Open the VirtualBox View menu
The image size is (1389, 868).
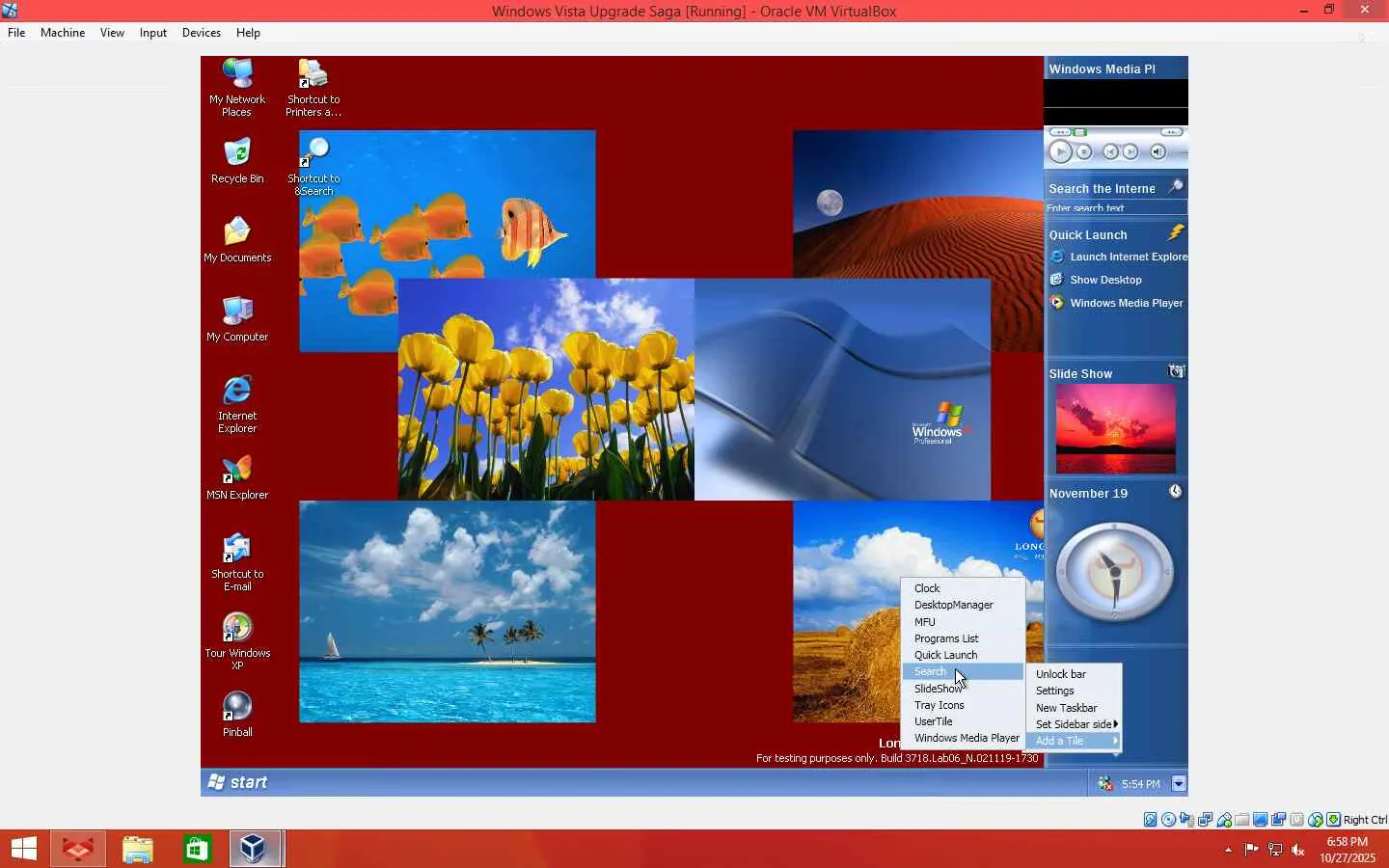[x=112, y=33]
